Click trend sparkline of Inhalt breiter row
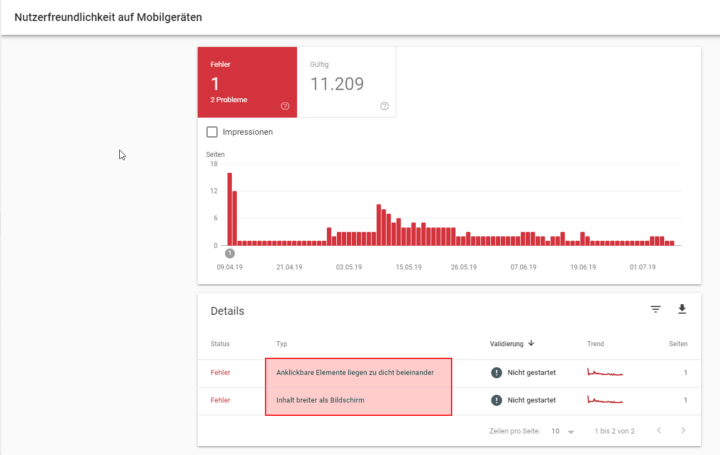Image resolution: width=720 pixels, height=455 pixels. pyautogui.click(x=605, y=400)
